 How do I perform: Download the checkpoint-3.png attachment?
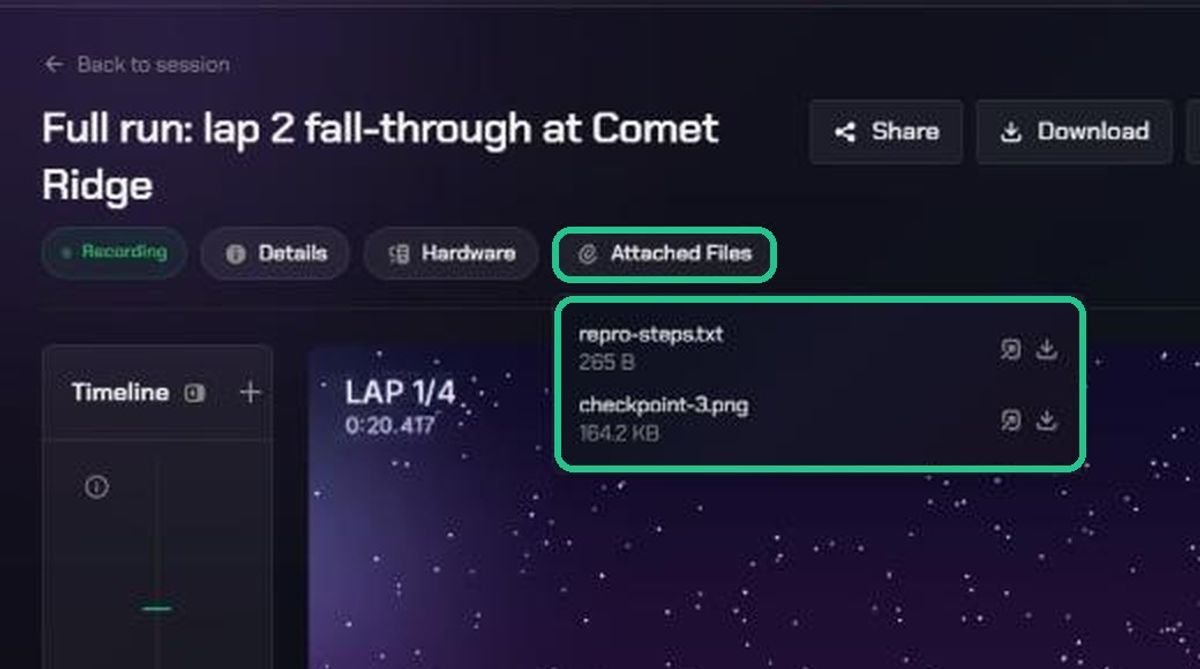(1046, 421)
